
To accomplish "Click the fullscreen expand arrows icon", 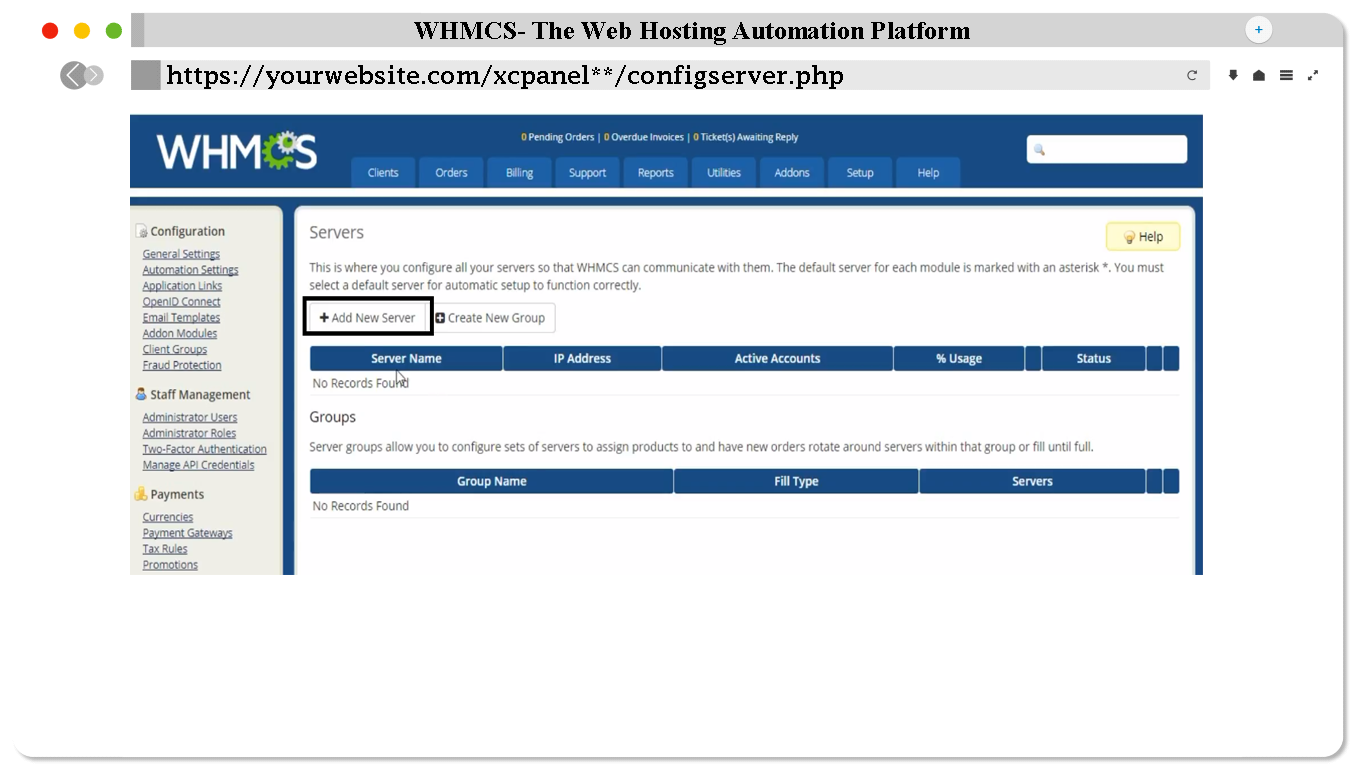I will click(1313, 75).
